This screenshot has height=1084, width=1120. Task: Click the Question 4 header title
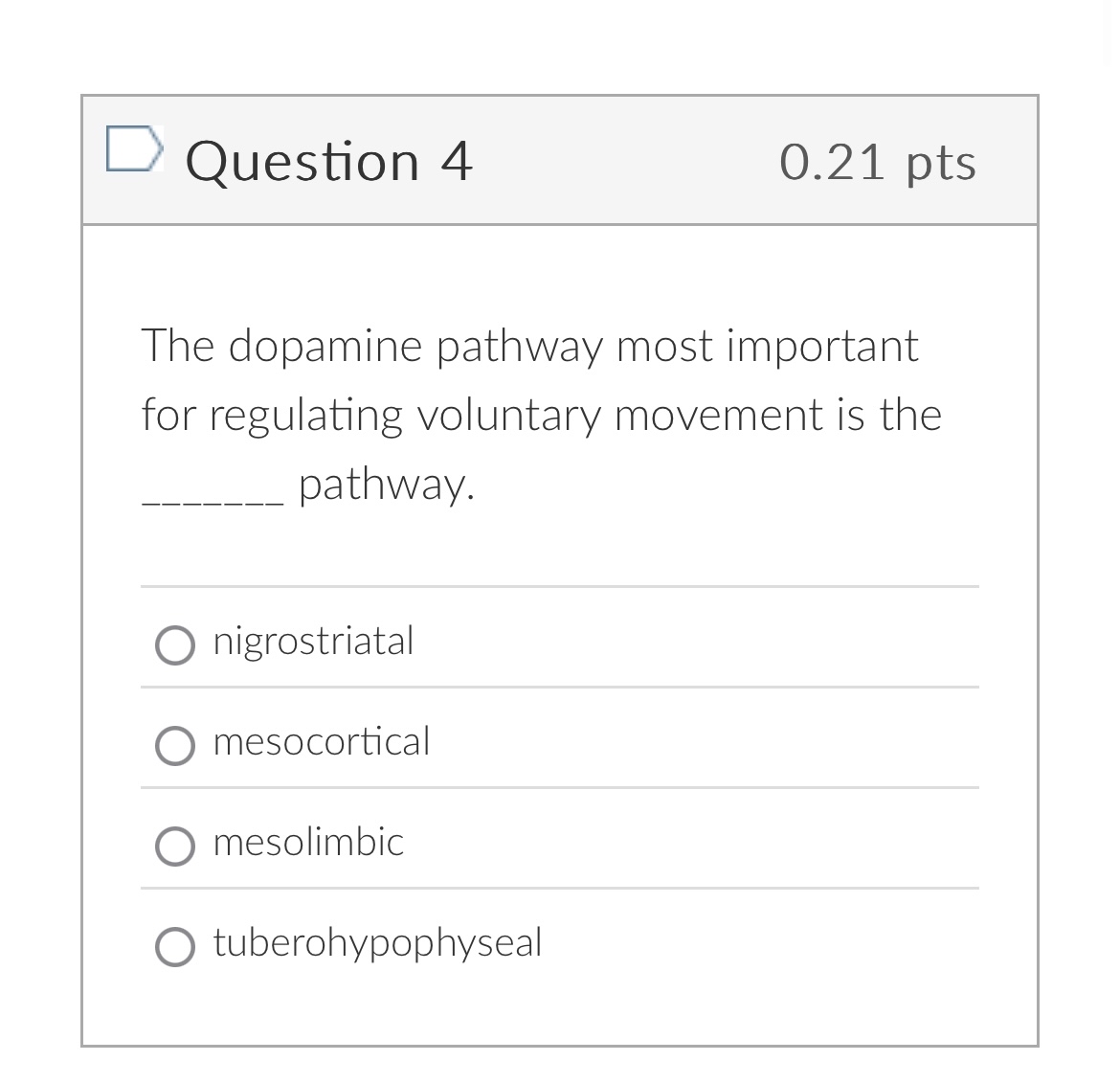tap(330, 161)
